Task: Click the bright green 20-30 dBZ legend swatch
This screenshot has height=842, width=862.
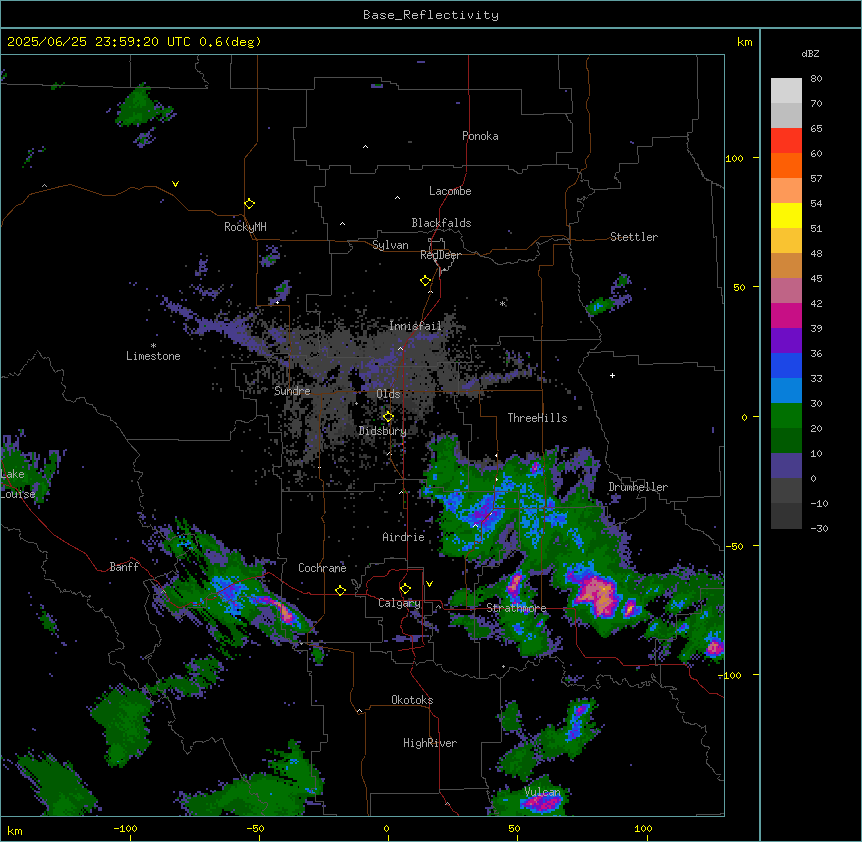Action: tap(786, 416)
